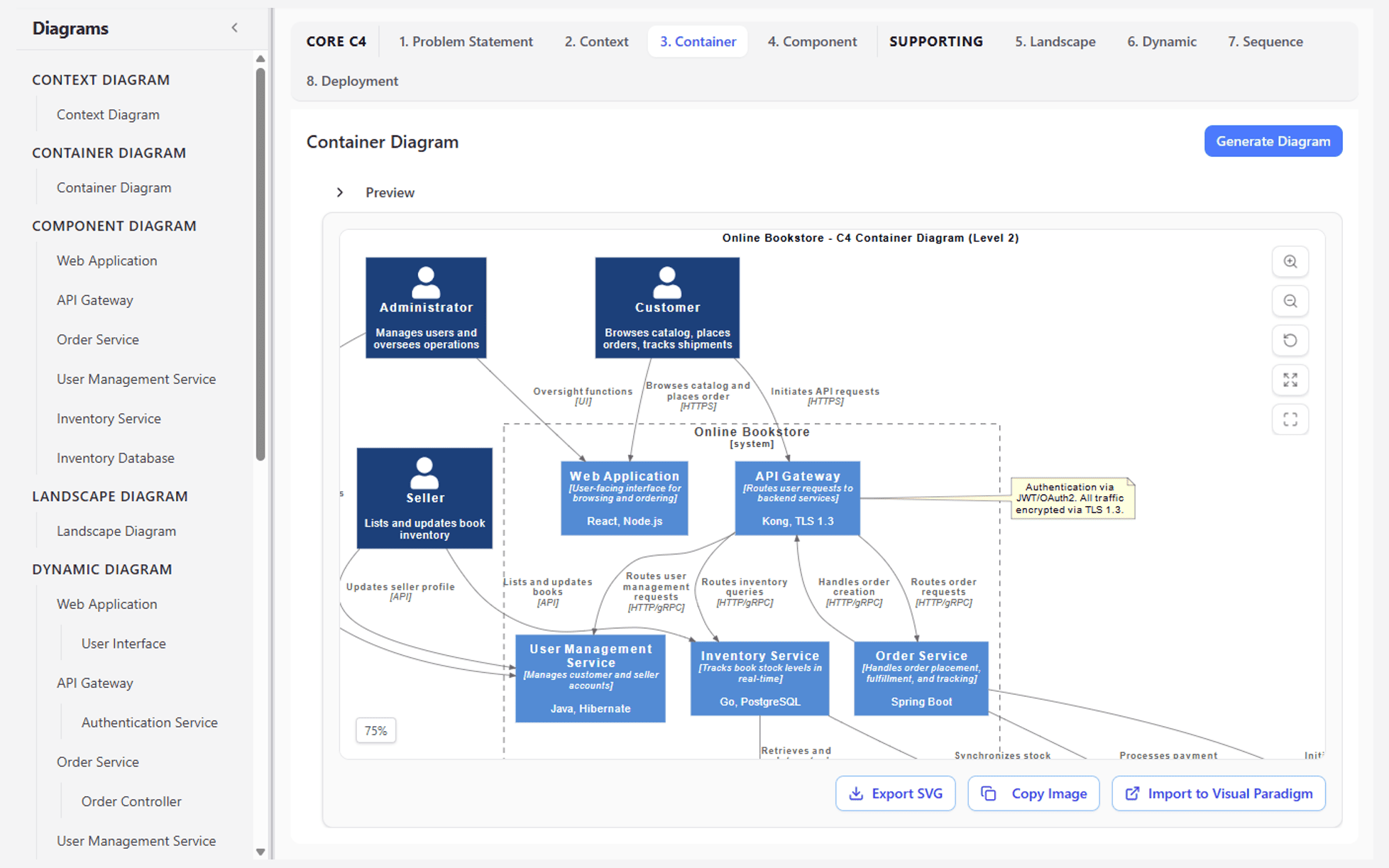Click the copy icon on Copy Image
Viewport: 1389px width, 868px height.
[x=989, y=793]
